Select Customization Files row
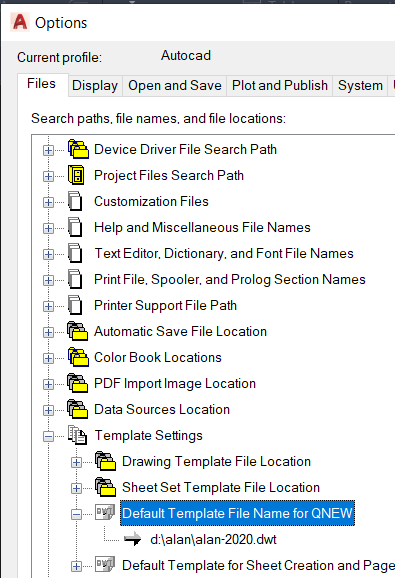 click(x=151, y=201)
